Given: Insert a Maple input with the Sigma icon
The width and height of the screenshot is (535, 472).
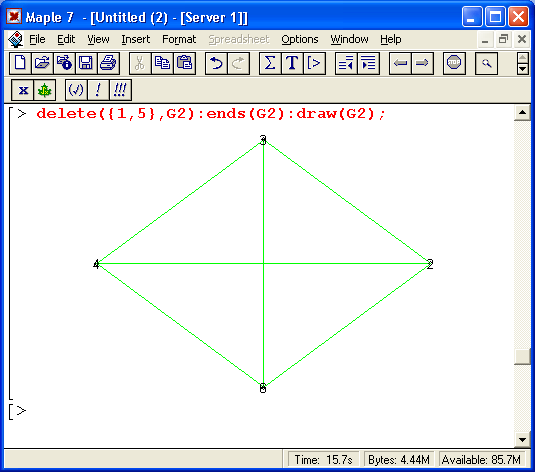Looking at the screenshot, I should tap(270, 63).
